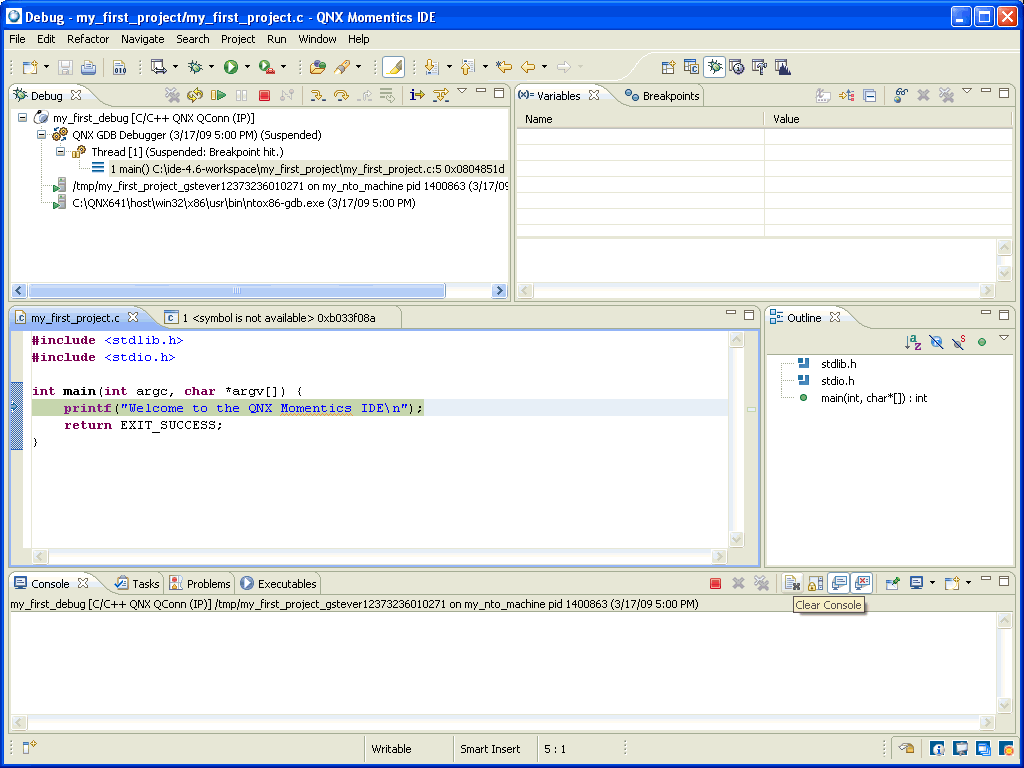Pin the Console view

coord(893,583)
